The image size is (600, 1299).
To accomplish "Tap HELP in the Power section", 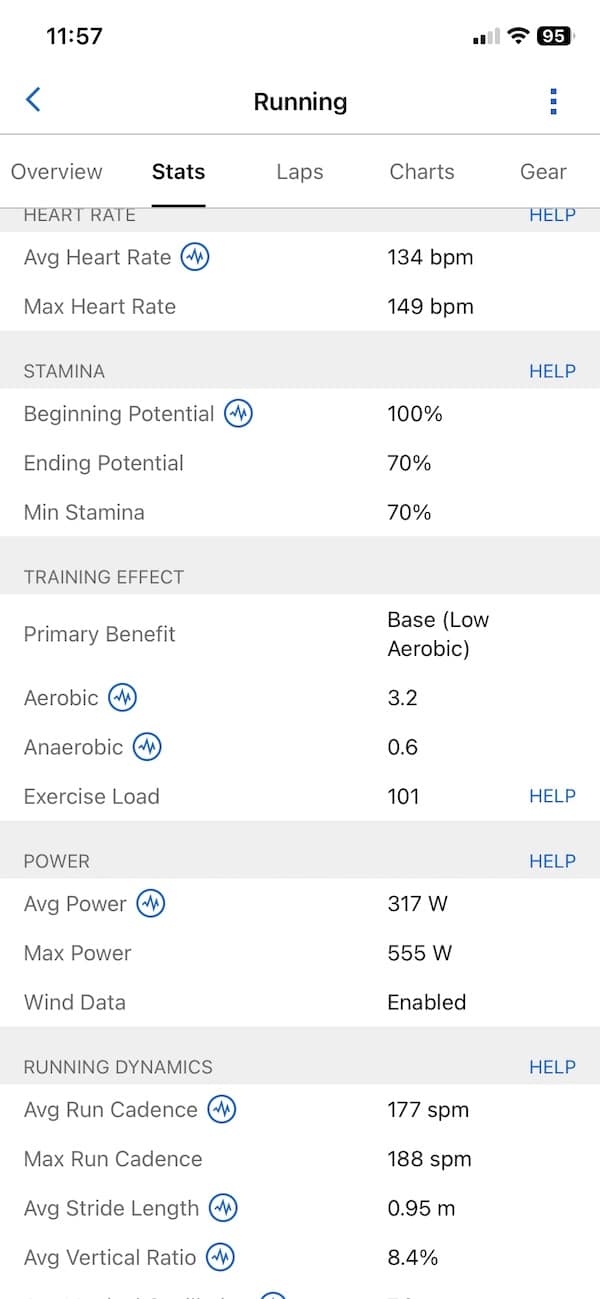I will [552, 861].
